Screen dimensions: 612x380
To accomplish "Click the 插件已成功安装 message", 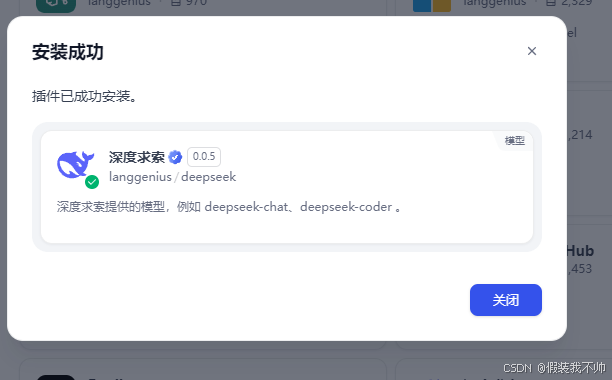I will [x=84, y=96].
